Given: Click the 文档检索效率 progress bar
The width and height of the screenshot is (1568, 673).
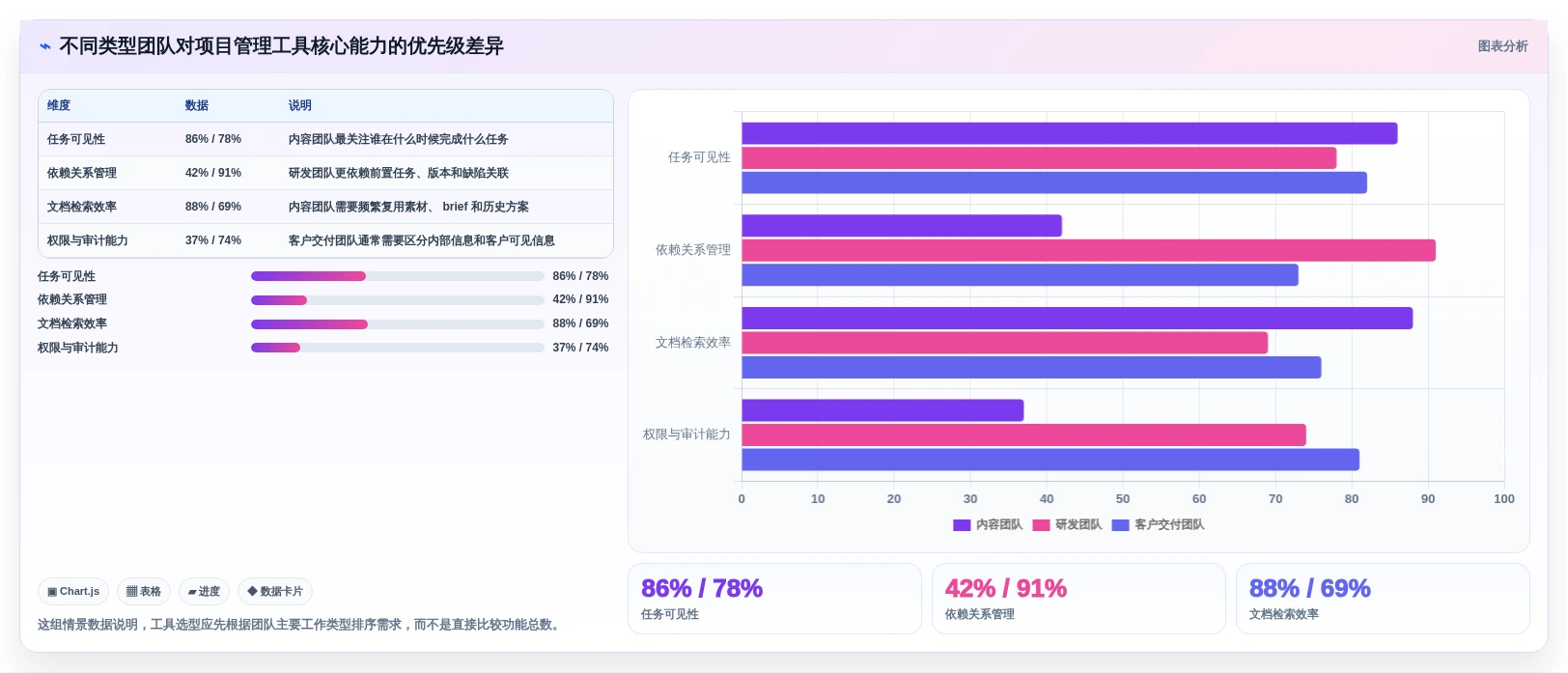Looking at the screenshot, I should pyautogui.click(x=397, y=324).
